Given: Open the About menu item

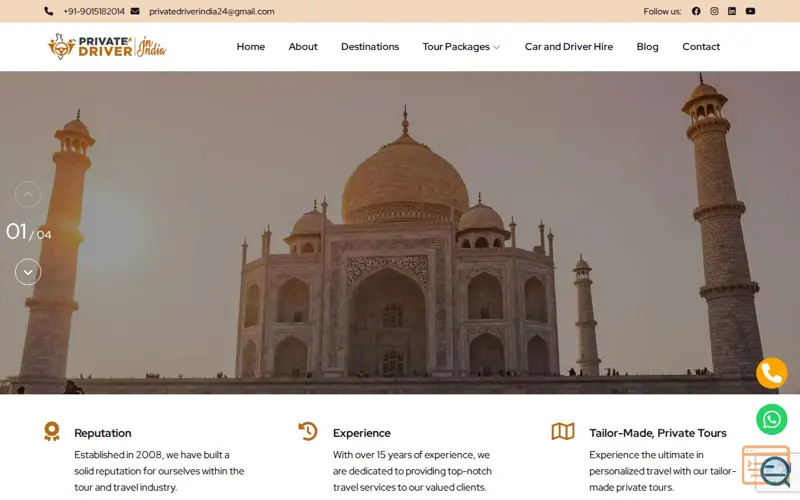Looking at the screenshot, I should coord(303,46).
